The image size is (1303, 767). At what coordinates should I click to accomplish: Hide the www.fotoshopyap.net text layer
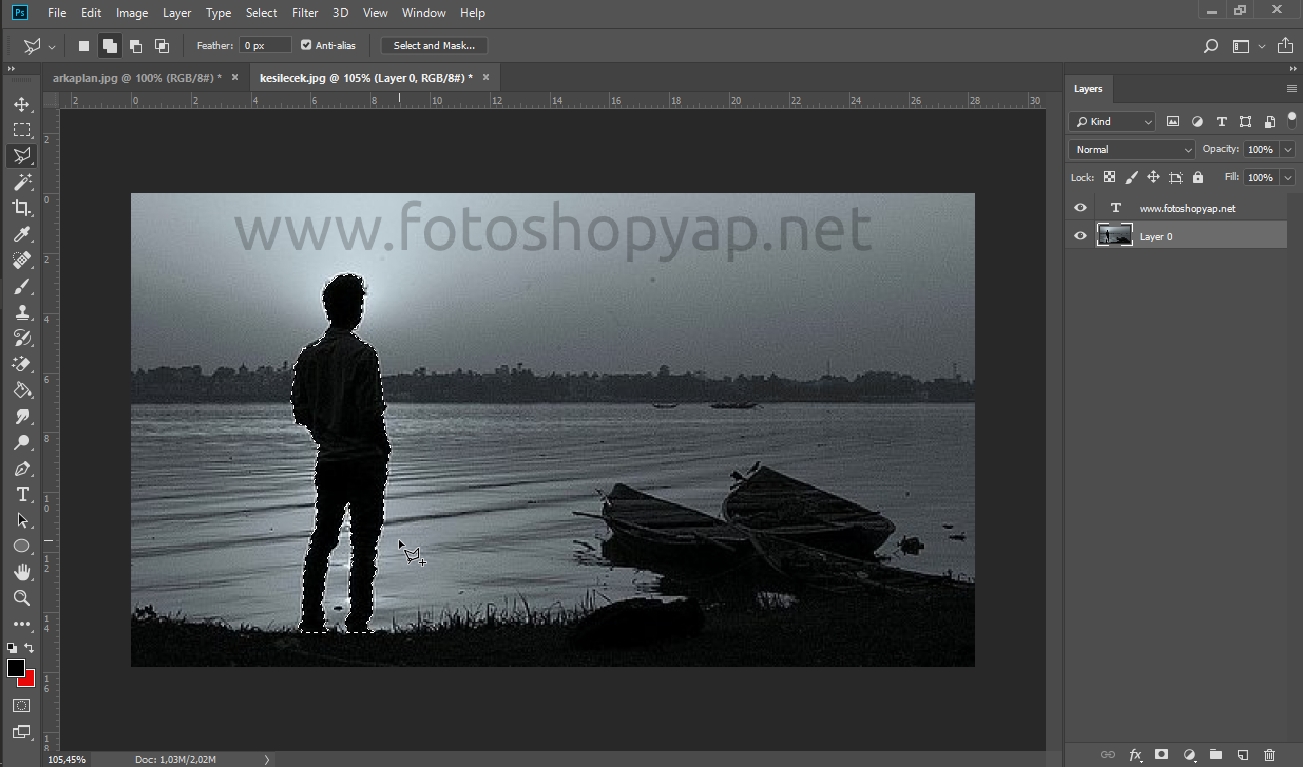(1080, 208)
